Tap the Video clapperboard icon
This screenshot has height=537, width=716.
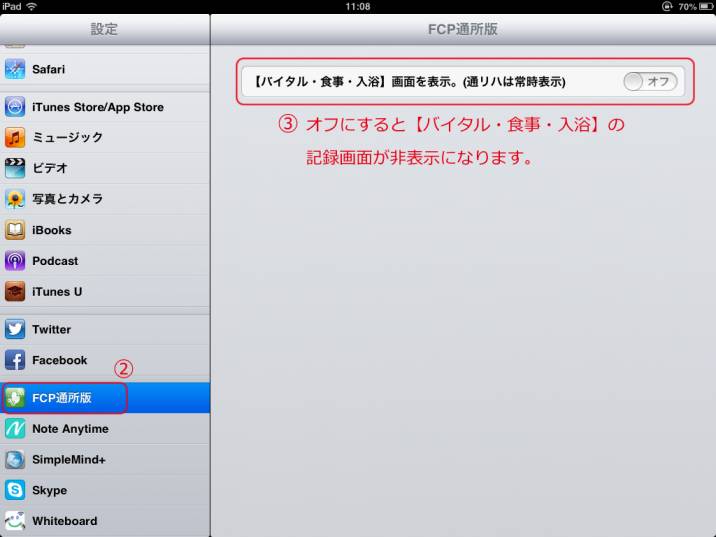point(15,168)
